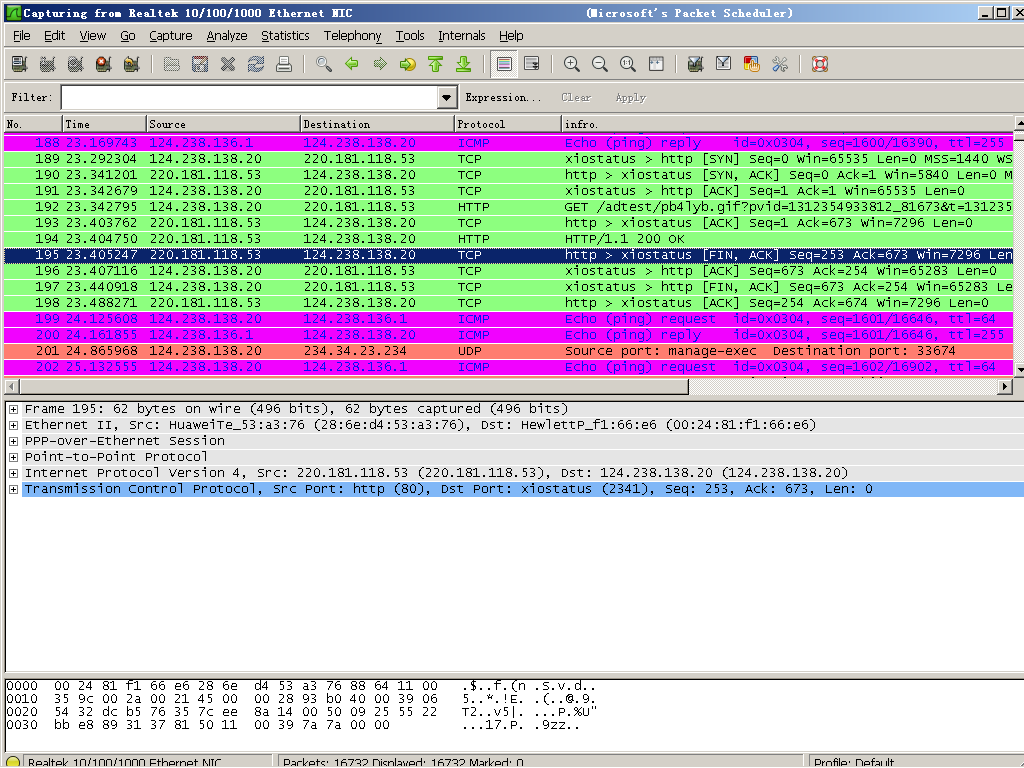Select packet 192 HTTP GET row
Image resolution: width=1024 pixels, height=768 pixels.
pos(509,207)
